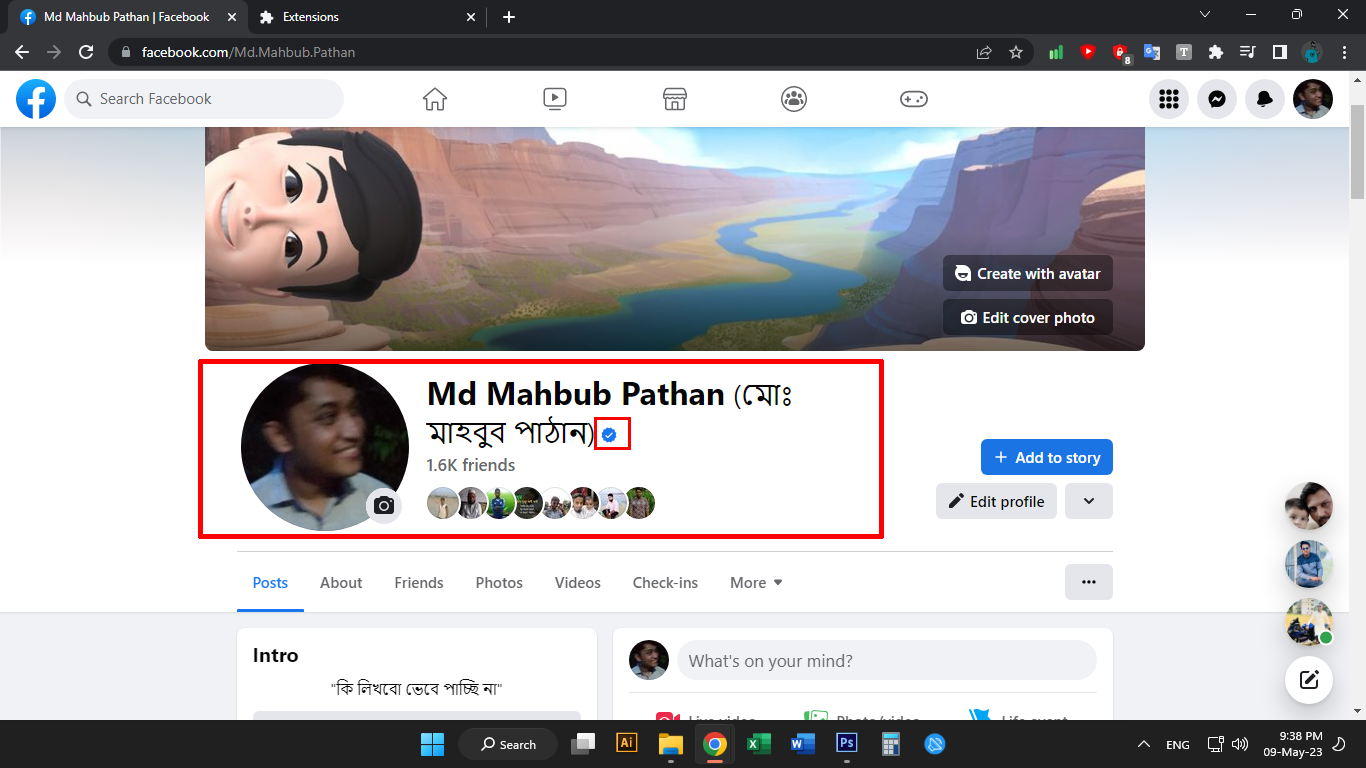1366x768 pixels.
Task: Open the More tab dropdown
Action: [756, 582]
